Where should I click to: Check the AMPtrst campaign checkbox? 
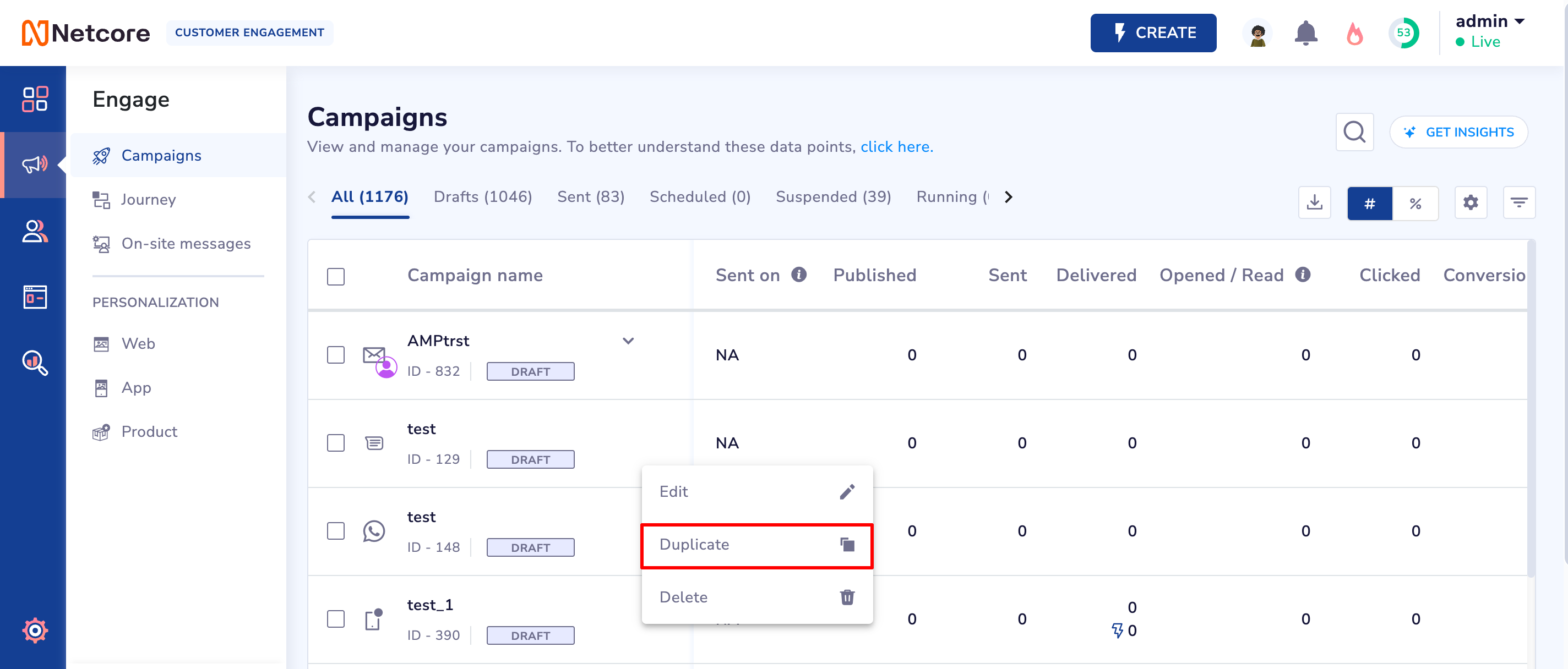point(335,354)
